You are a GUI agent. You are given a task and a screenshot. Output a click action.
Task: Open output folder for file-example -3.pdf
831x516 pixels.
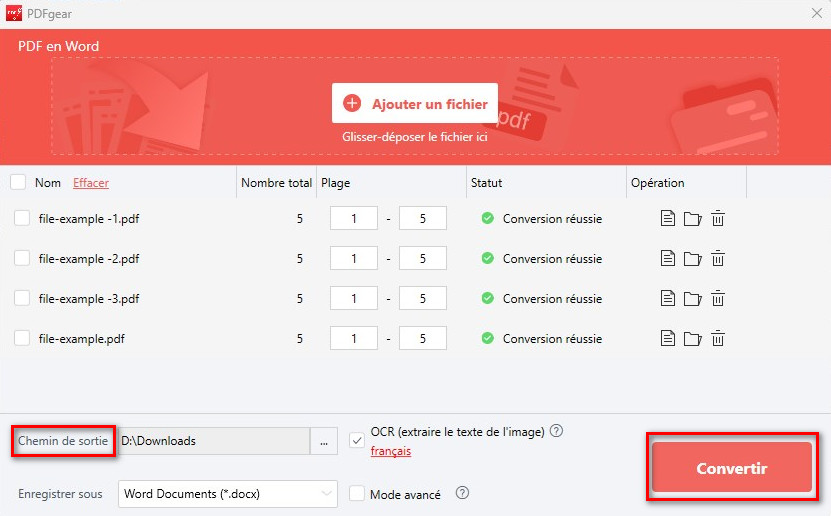692,299
